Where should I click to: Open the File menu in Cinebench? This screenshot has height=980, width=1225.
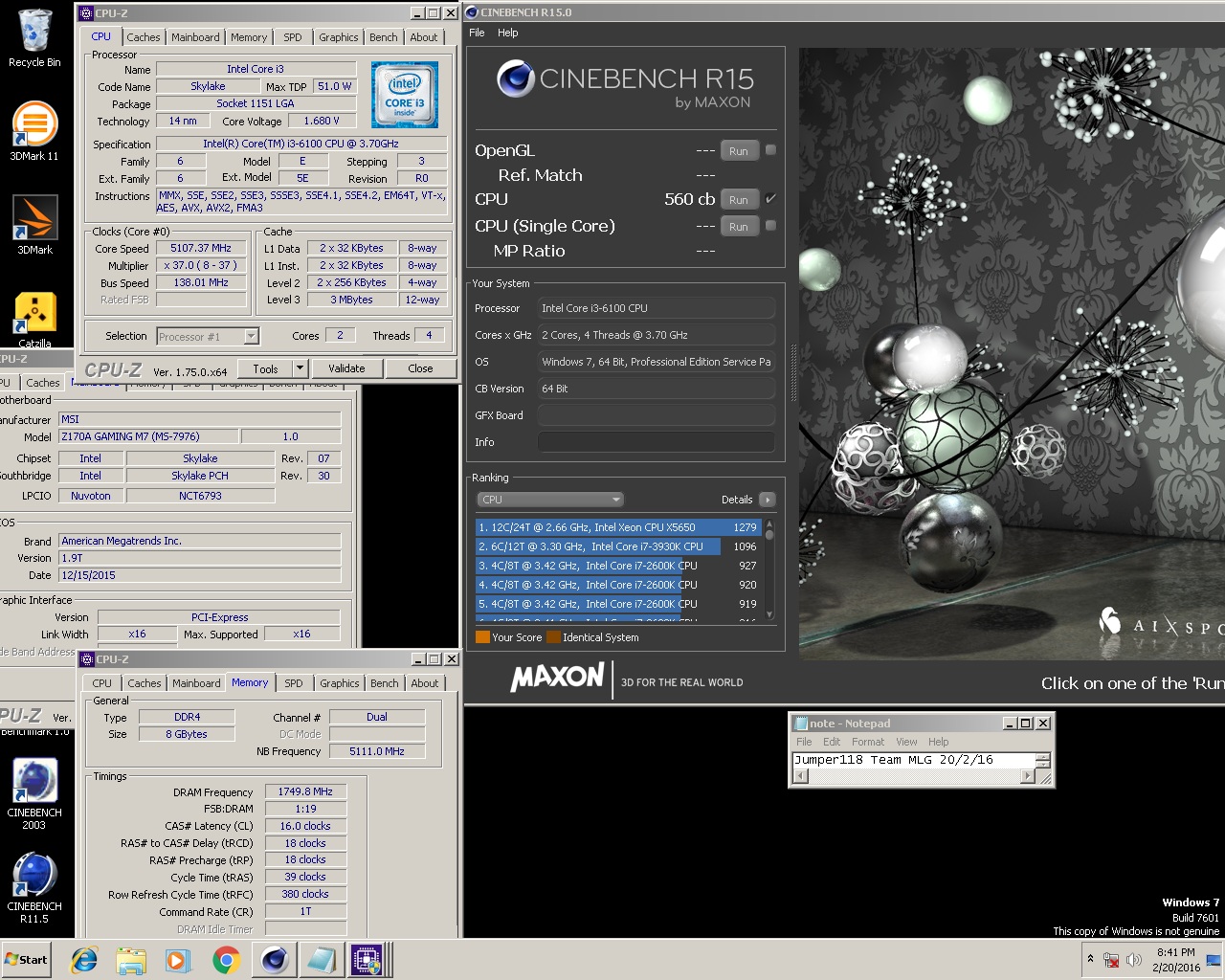(x=477, y=33)
